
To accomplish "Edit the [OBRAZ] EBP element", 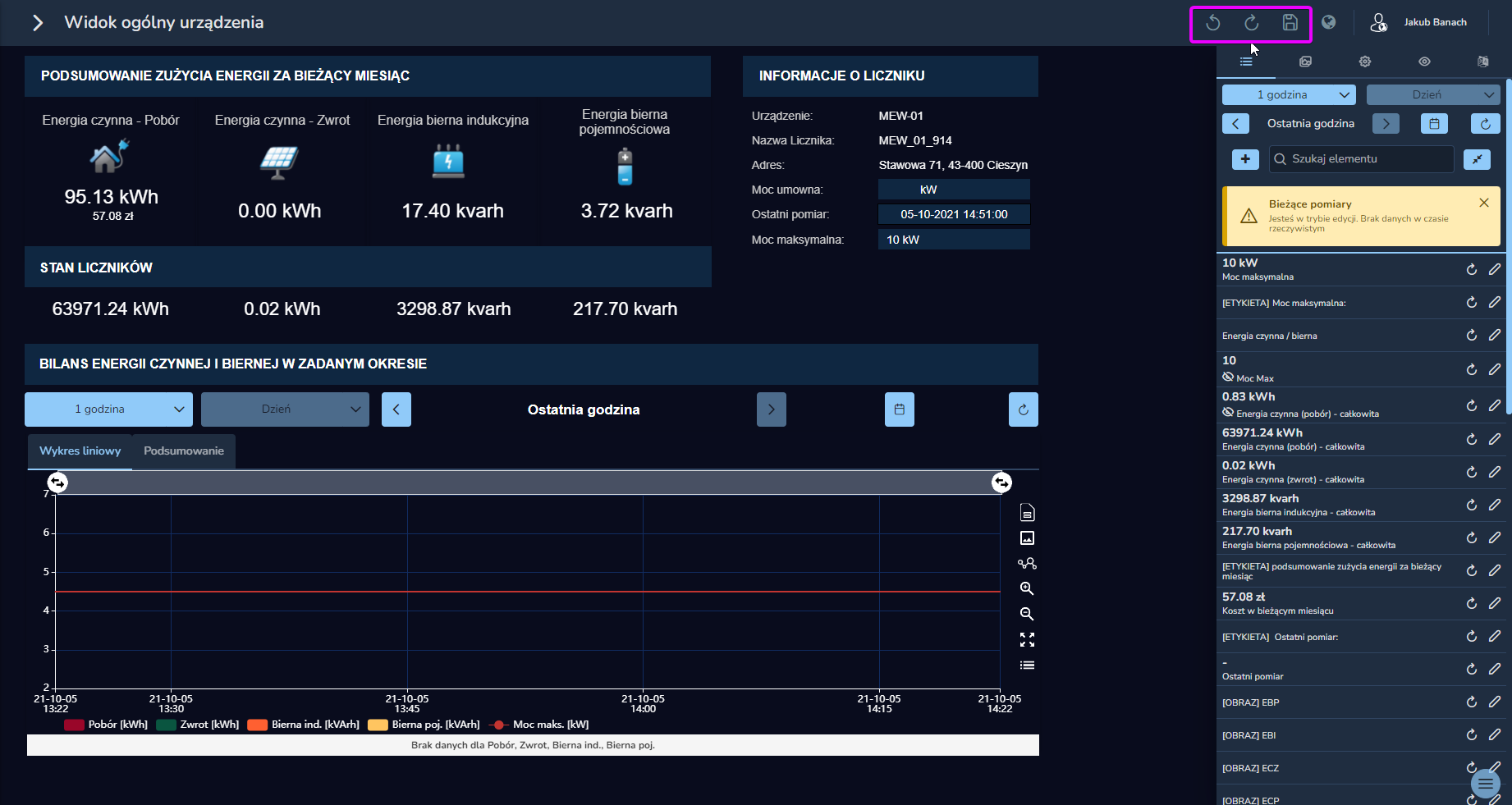I will point(1495,702).
